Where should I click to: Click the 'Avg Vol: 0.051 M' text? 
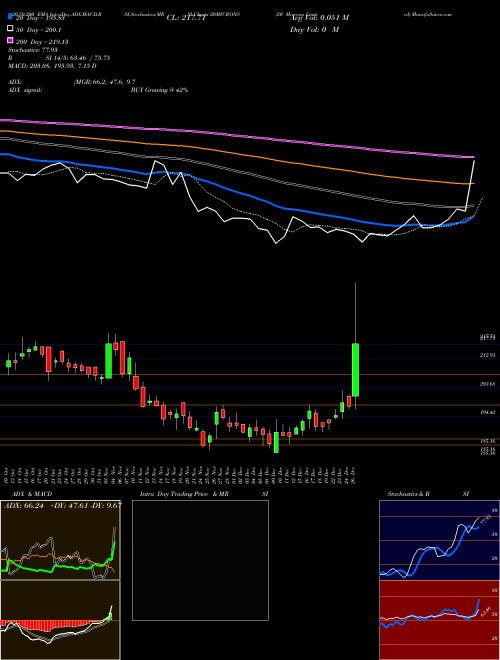tap(319, 18)
